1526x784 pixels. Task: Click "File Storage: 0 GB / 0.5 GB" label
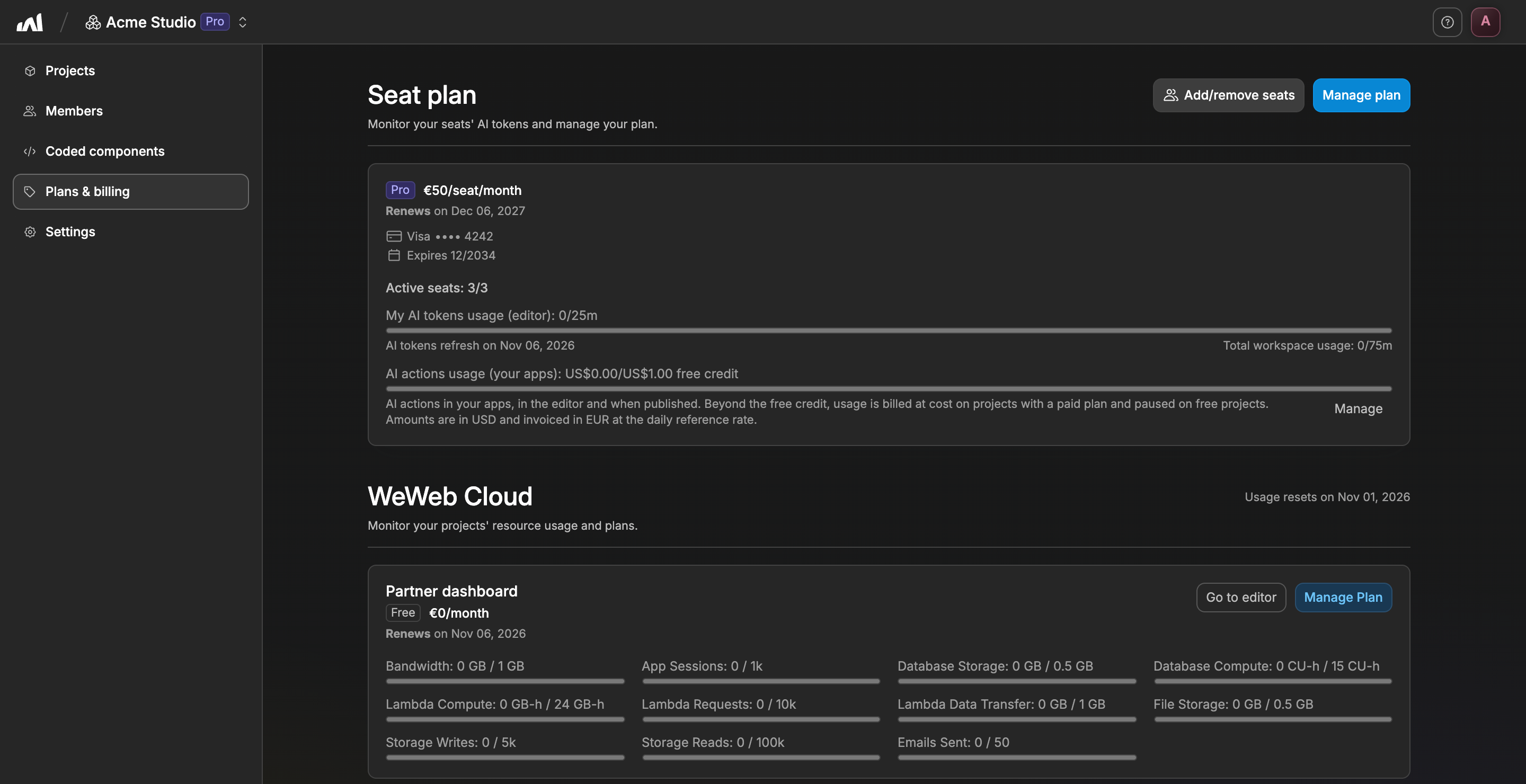tap(1233, 704)
